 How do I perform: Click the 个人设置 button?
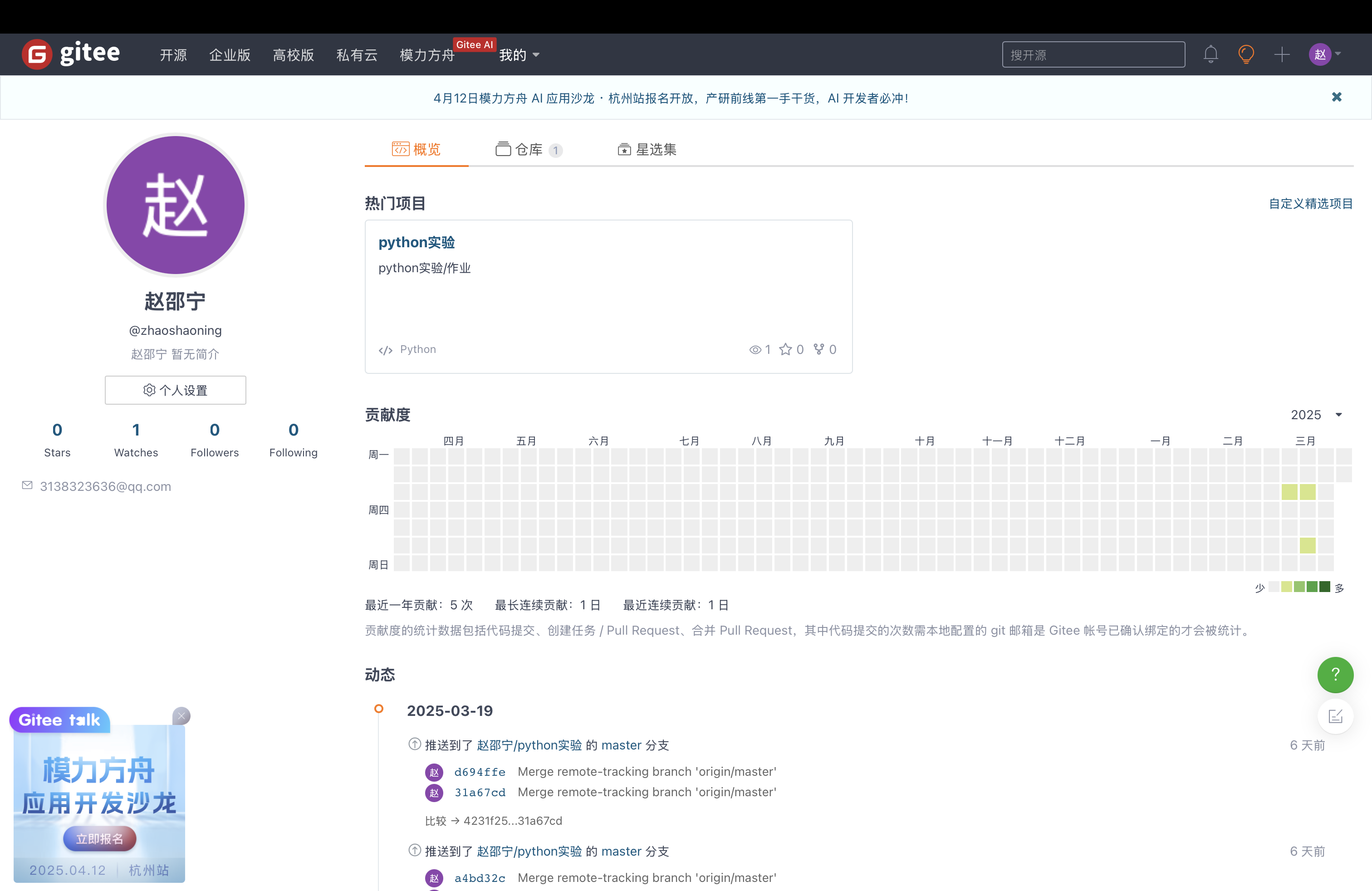pyautogui.click(x=175, y=390)
